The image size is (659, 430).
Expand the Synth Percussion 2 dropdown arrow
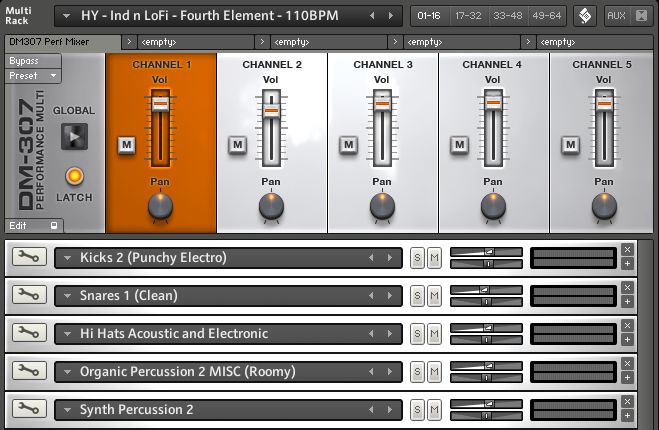[x=67, y=410]
